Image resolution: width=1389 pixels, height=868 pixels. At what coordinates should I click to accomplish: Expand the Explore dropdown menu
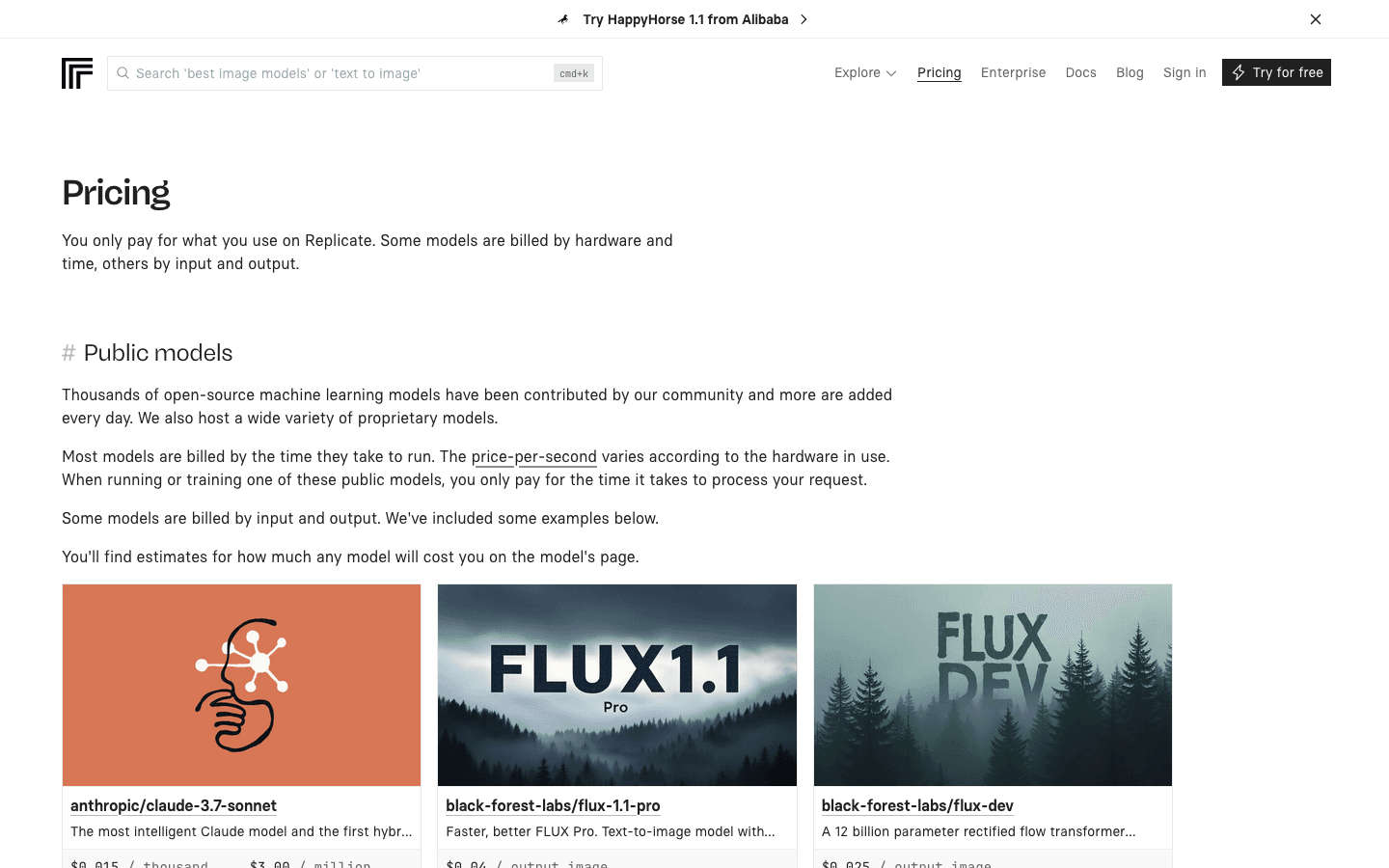(865, 72)
